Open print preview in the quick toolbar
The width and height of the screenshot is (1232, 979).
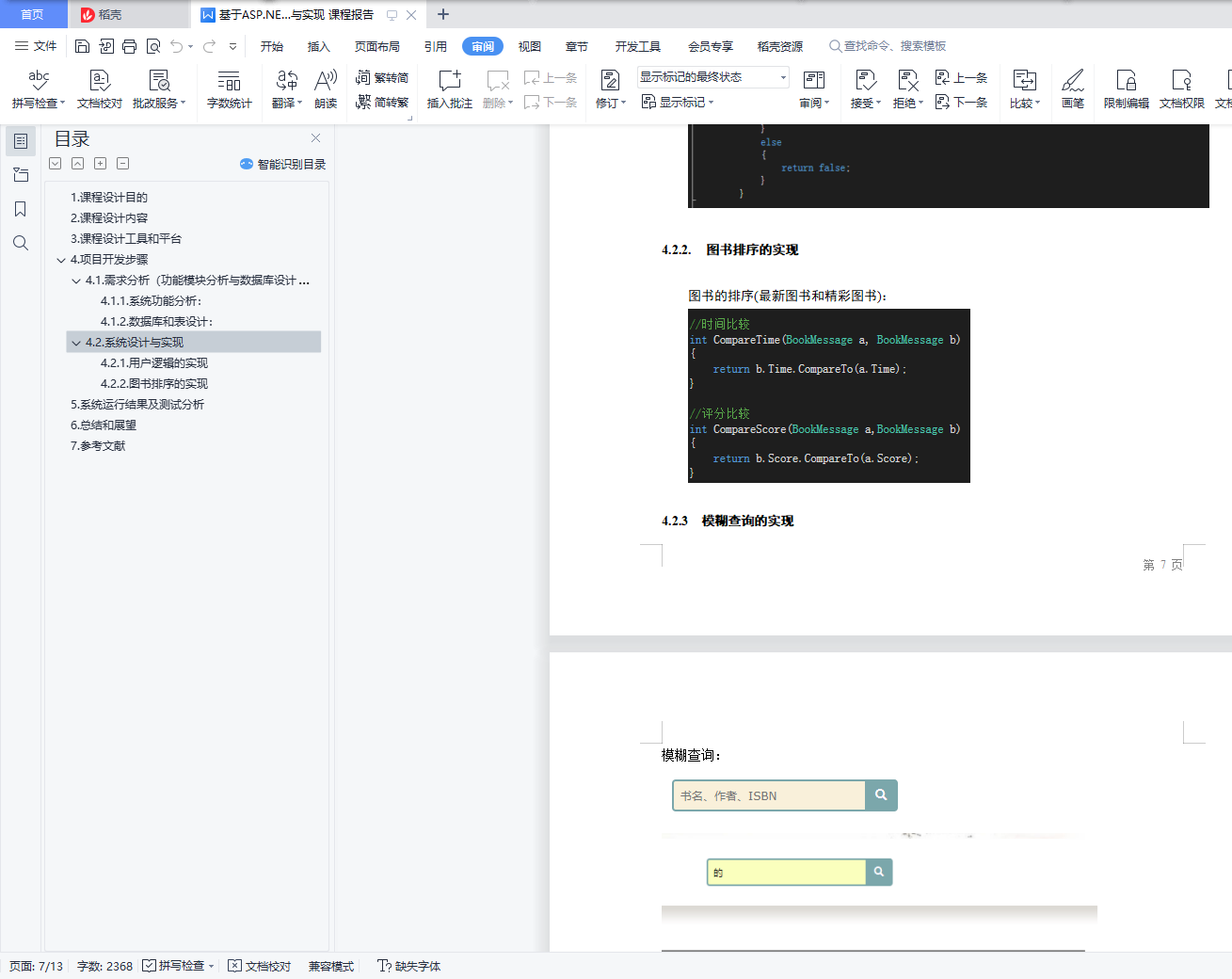tap(153, 46)
